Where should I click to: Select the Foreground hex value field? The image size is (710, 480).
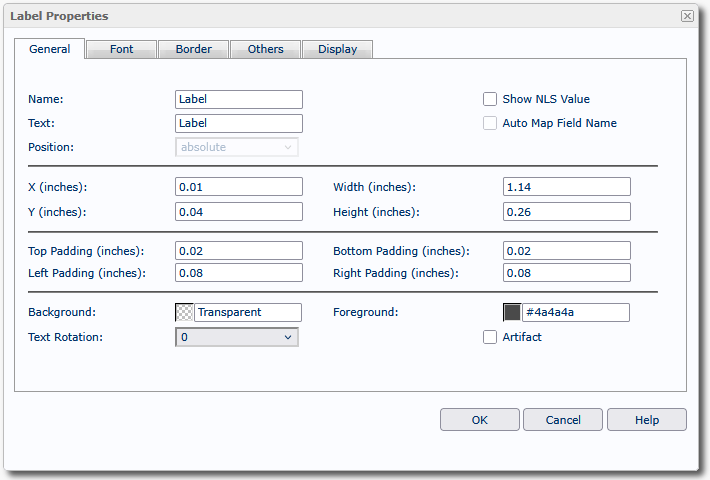point(575,312)
